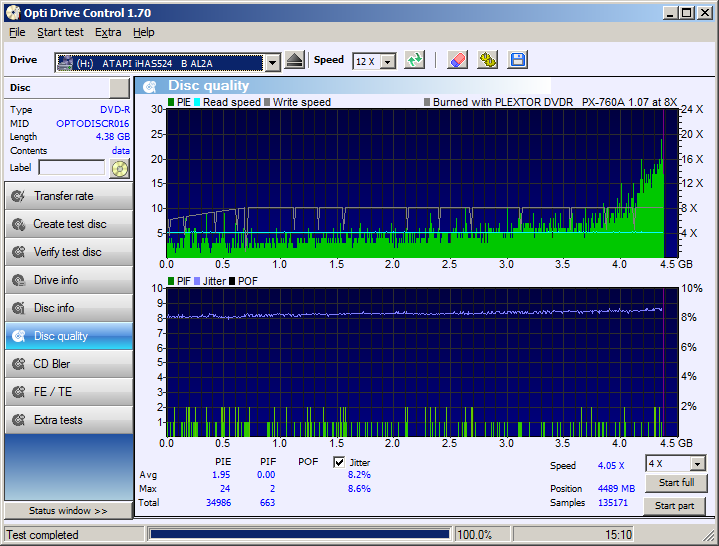Click the Jitter max value 8.6%
Screen dimensions: 719x546
359,489
